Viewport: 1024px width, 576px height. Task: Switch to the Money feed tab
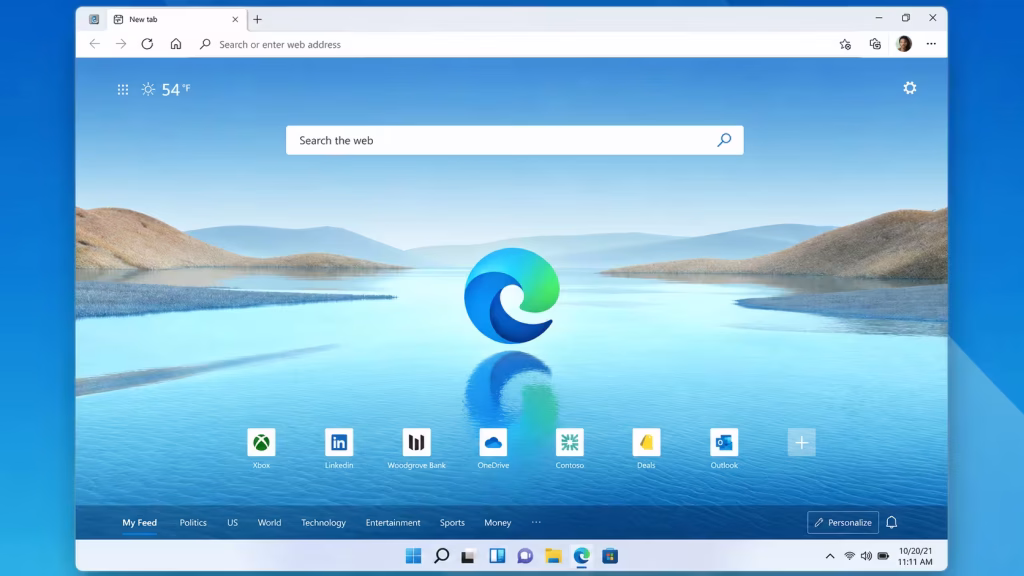pyautogui.click(x=498, y=522)
